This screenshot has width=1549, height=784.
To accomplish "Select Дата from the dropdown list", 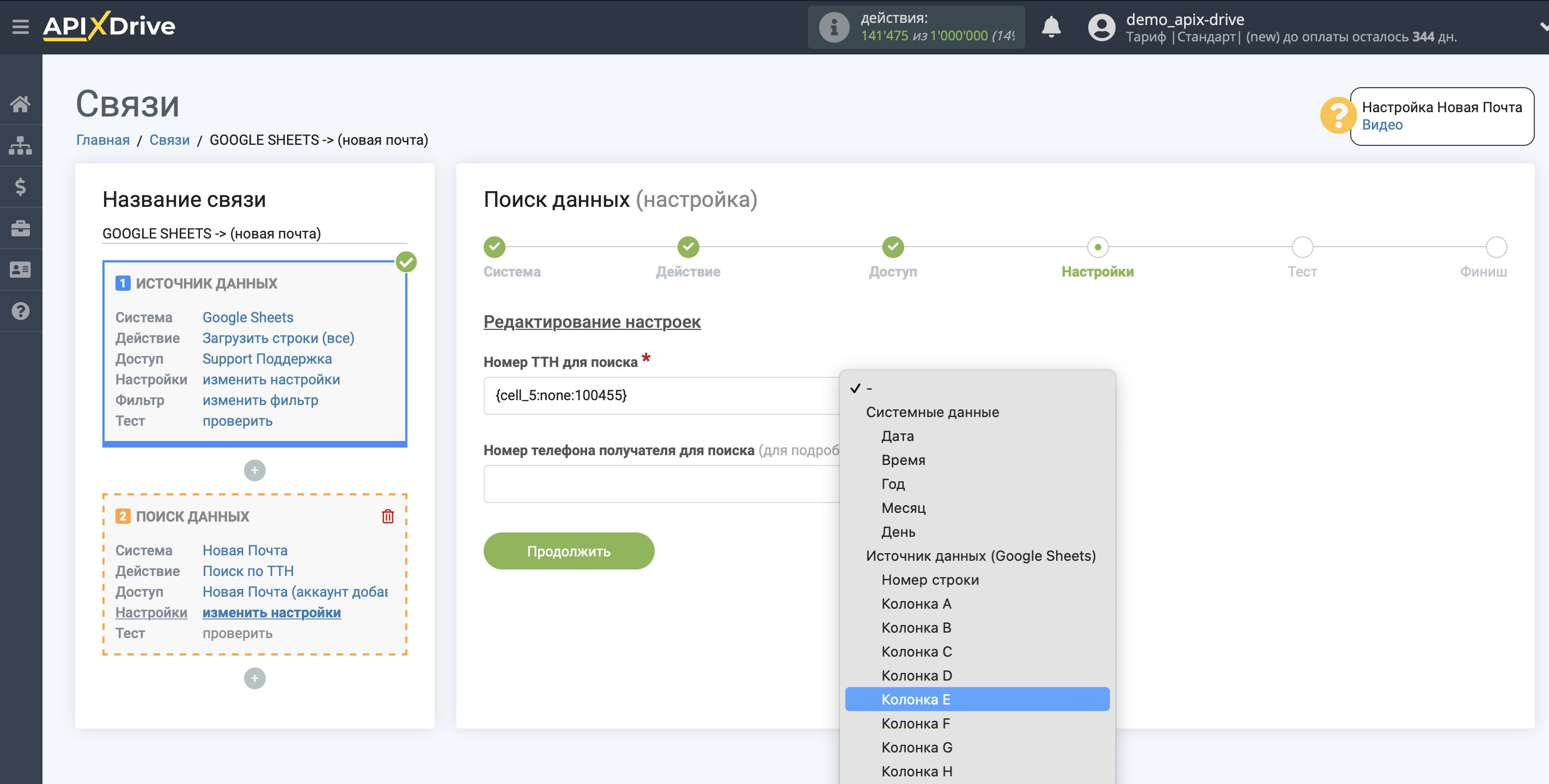I will coord(977,437).
